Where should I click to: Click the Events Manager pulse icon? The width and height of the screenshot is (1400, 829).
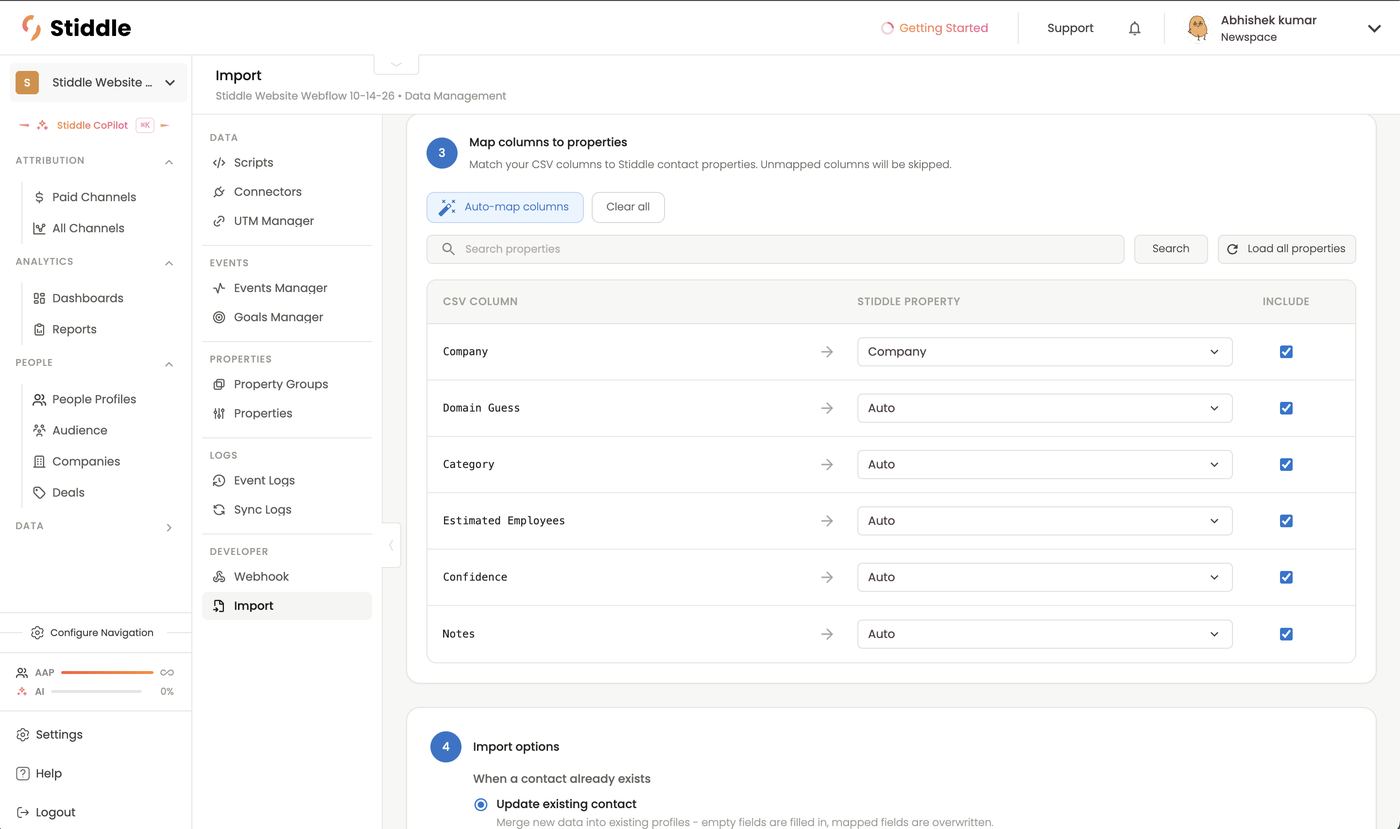219,288
